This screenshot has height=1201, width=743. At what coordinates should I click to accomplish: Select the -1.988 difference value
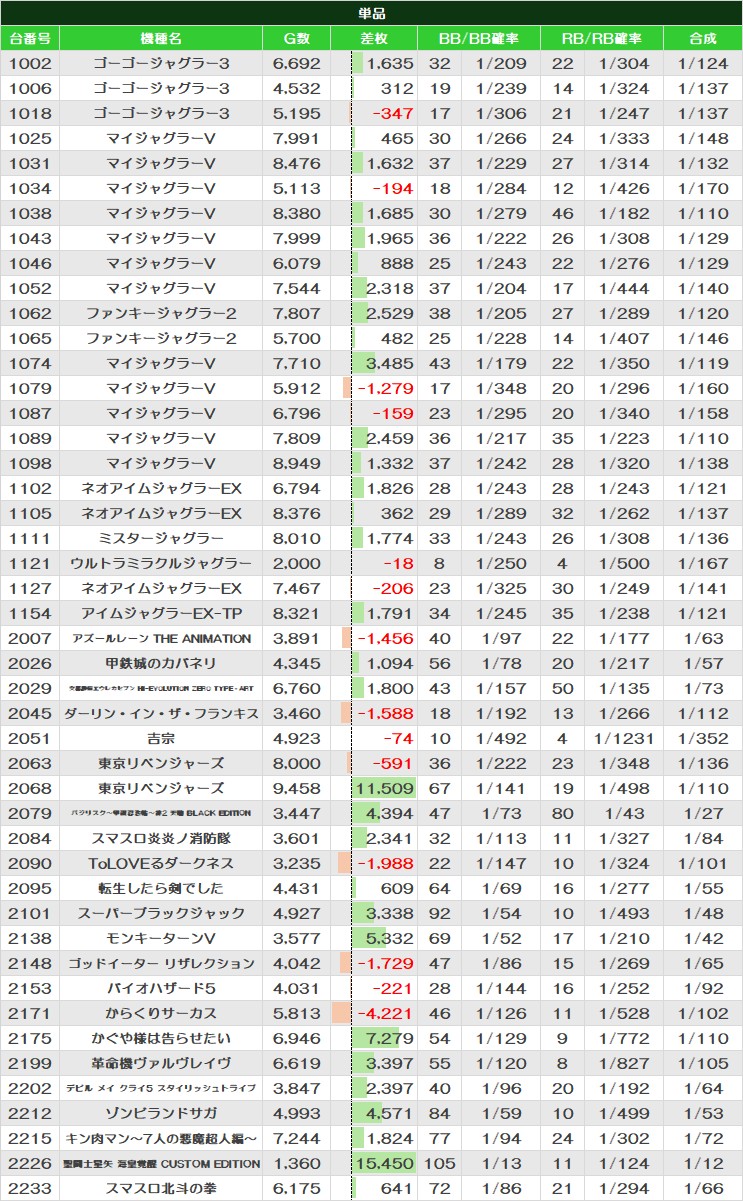tap(387, 863)
